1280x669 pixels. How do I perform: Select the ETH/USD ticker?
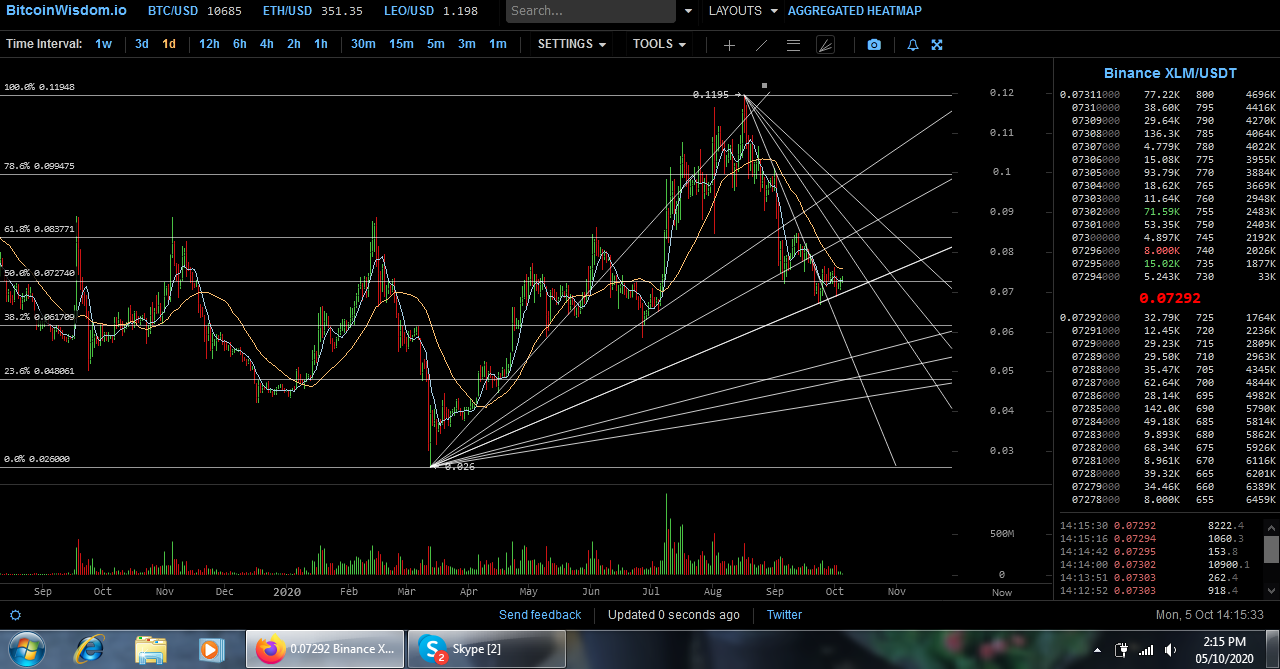pyautogui.click(x=312, y=11)
